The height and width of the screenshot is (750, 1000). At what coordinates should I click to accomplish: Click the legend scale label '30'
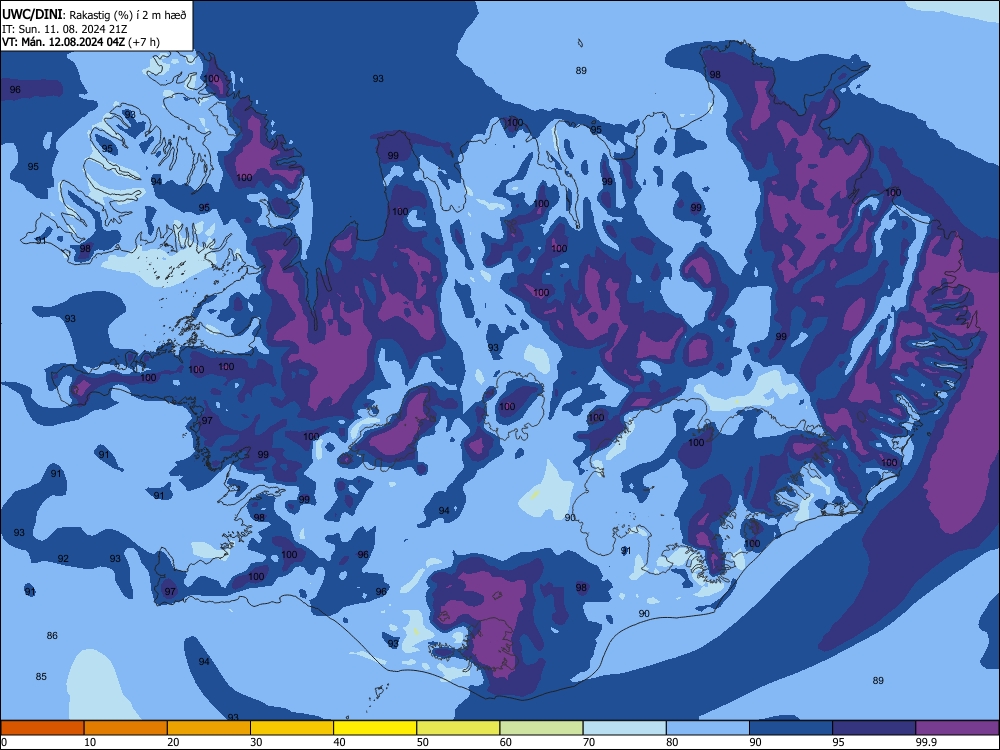pyautogui.click(x=256, y=742)
